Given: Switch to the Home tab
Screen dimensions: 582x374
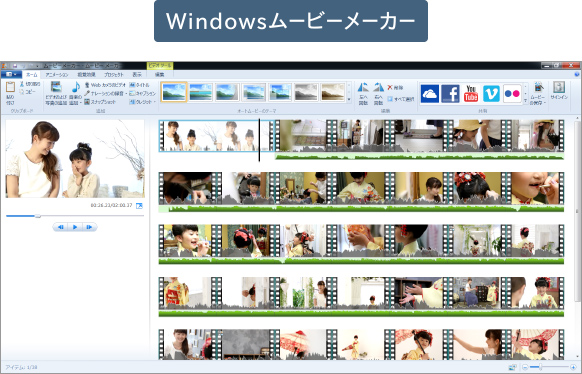Looking at the screenshot, I should tap(32, 75).
